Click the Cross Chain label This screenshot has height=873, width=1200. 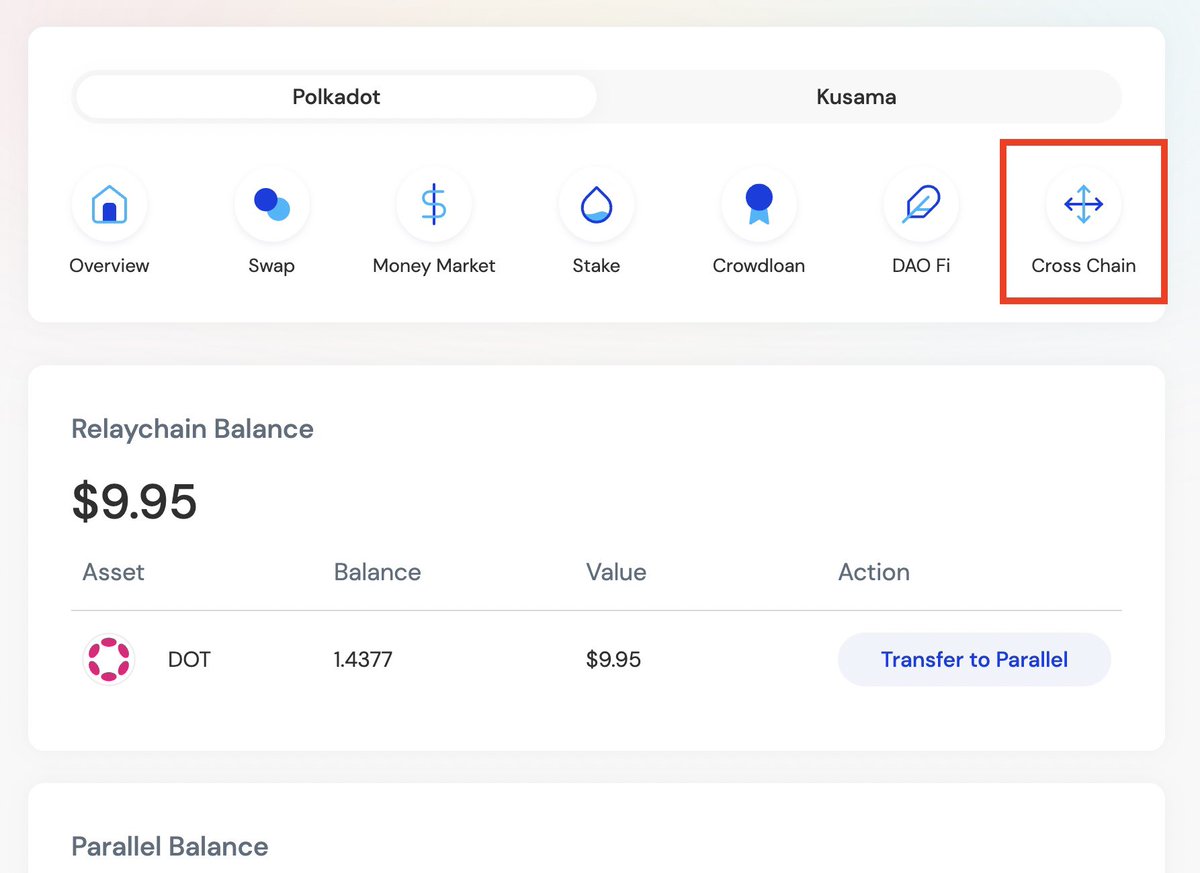pyautogui.click(x=1084, y=266)
